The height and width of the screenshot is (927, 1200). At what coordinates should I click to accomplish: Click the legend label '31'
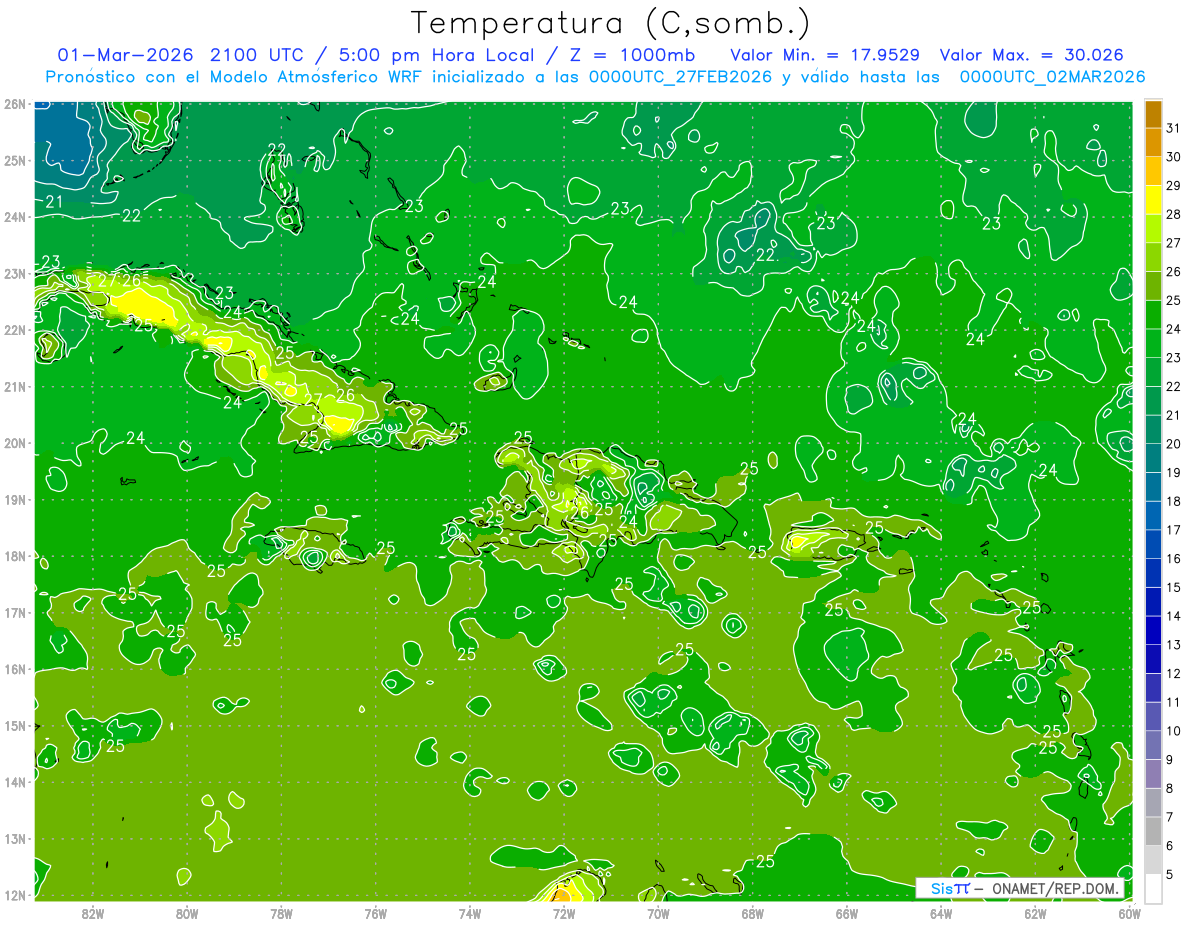coord(1173,128)
